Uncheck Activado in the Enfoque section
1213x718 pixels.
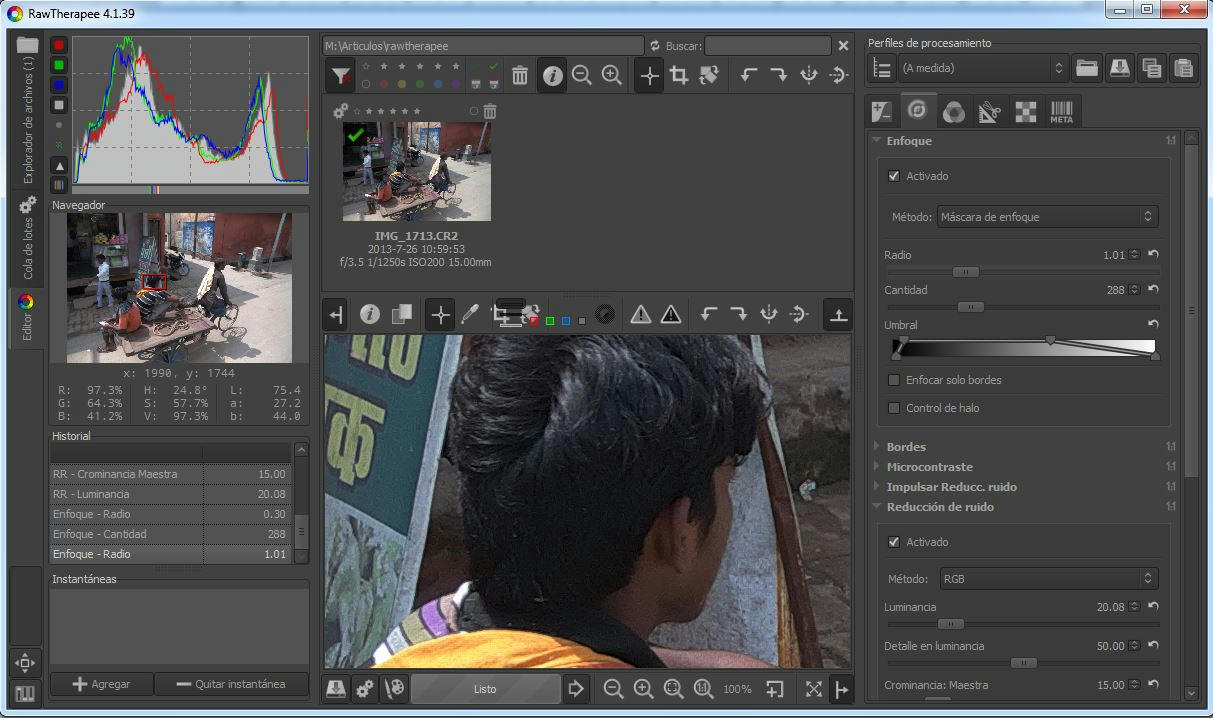point(894,176)
